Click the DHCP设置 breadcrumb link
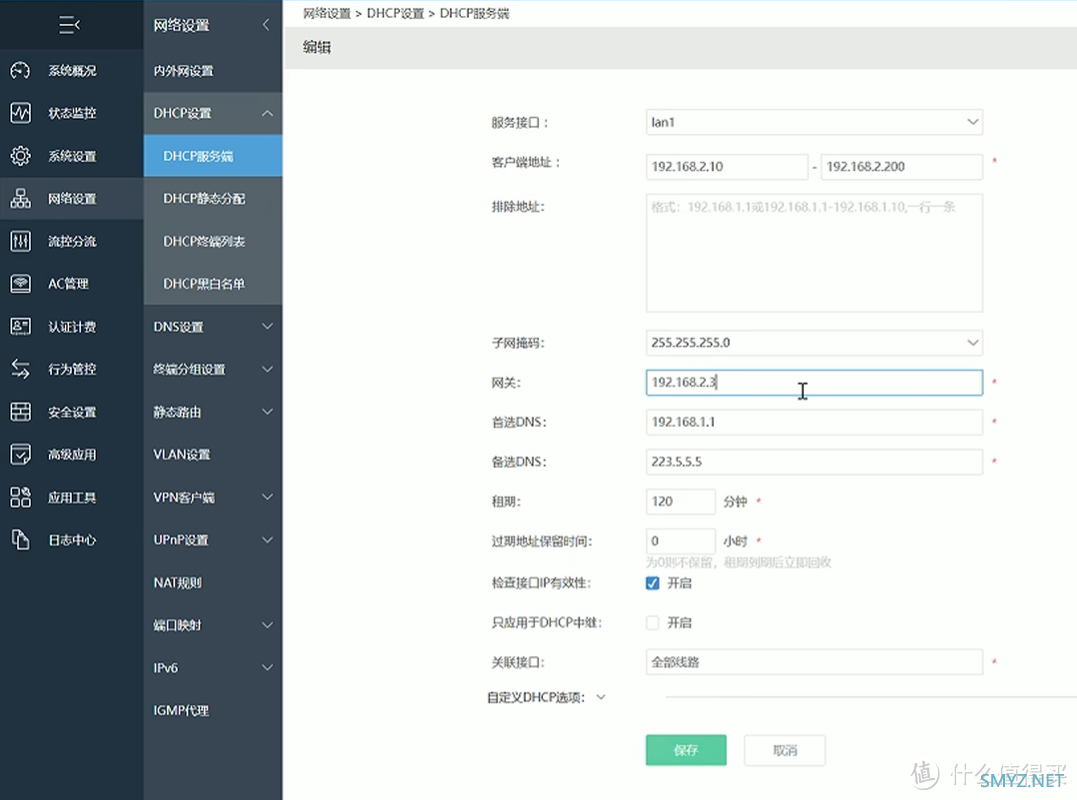Screen dimensions: 1077x800 (395, 13)
